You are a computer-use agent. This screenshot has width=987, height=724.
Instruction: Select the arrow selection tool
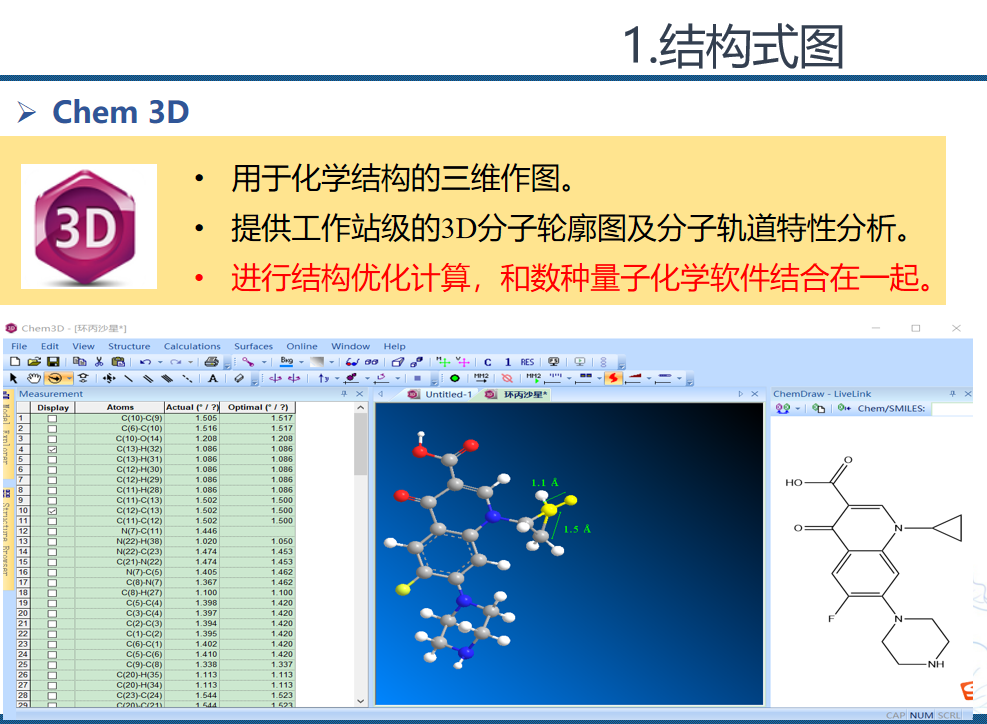(13, 379)
